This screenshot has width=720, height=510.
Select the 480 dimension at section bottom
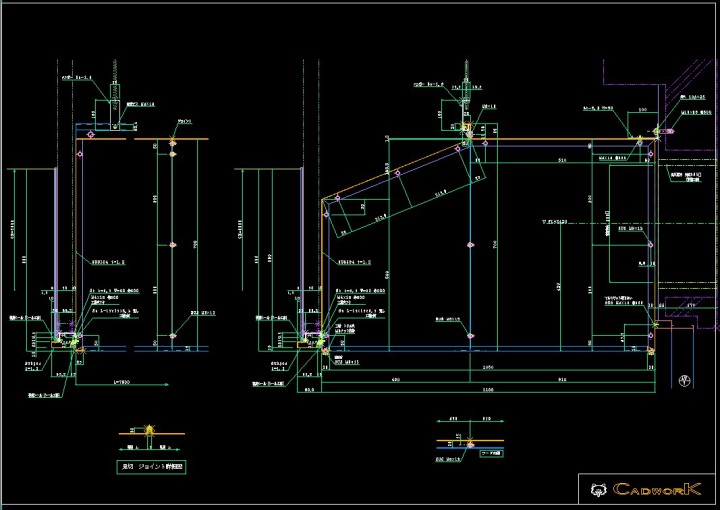pyautogui.click(x=396, y=380)
